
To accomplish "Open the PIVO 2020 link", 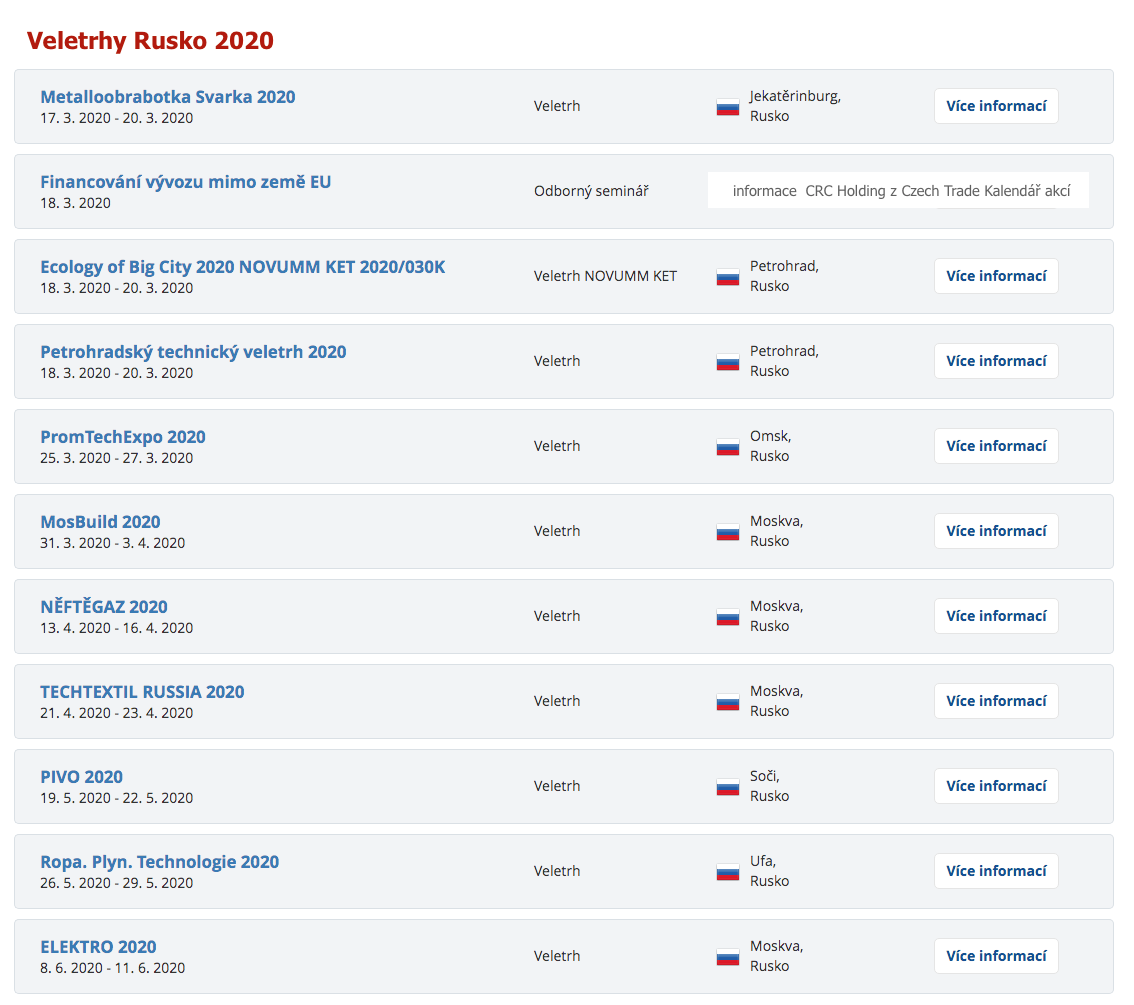I will tap(82, 777).
